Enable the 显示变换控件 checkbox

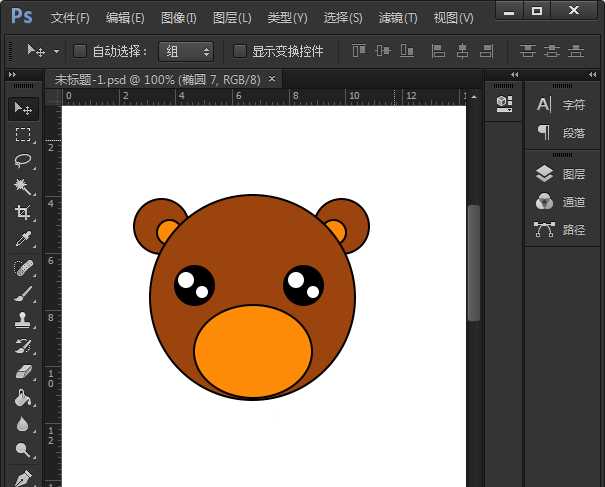(240, 51)
